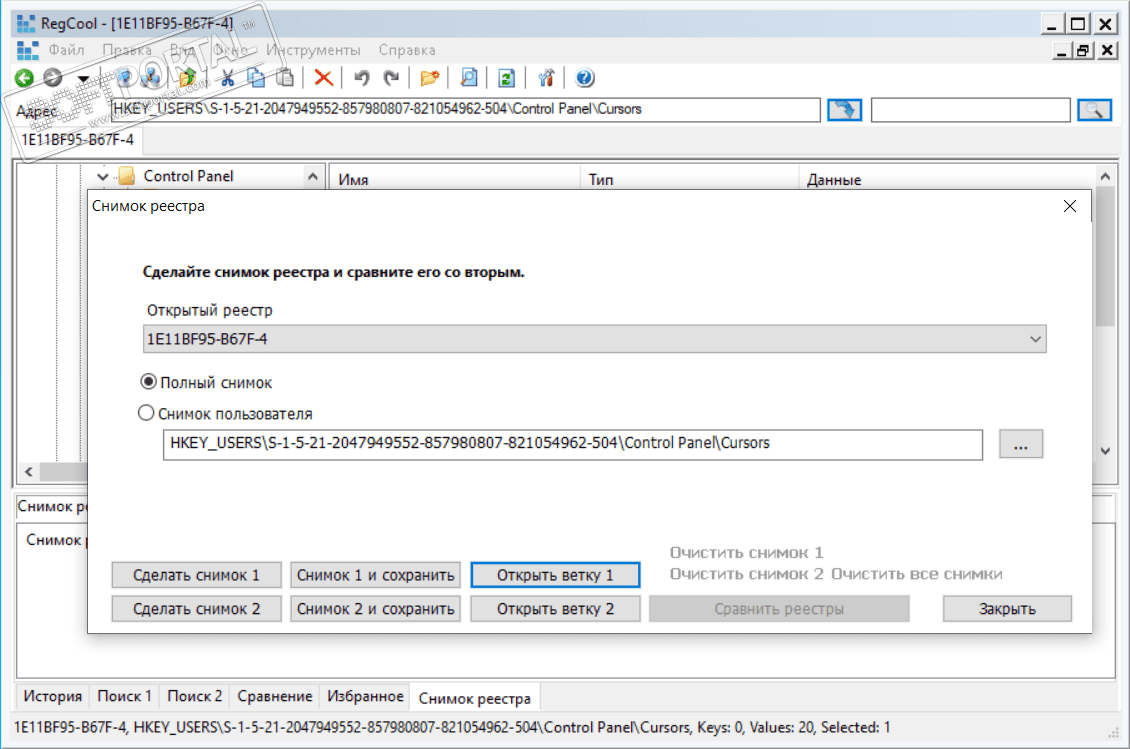The width and height of the screenshot is (1130, 749).
Task: Click the Очистить все снимки link
Action: point(917,575)
